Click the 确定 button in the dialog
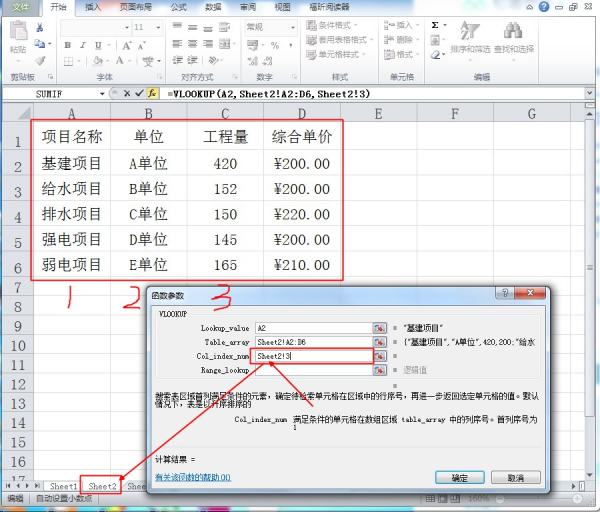 tap(460, 478)
